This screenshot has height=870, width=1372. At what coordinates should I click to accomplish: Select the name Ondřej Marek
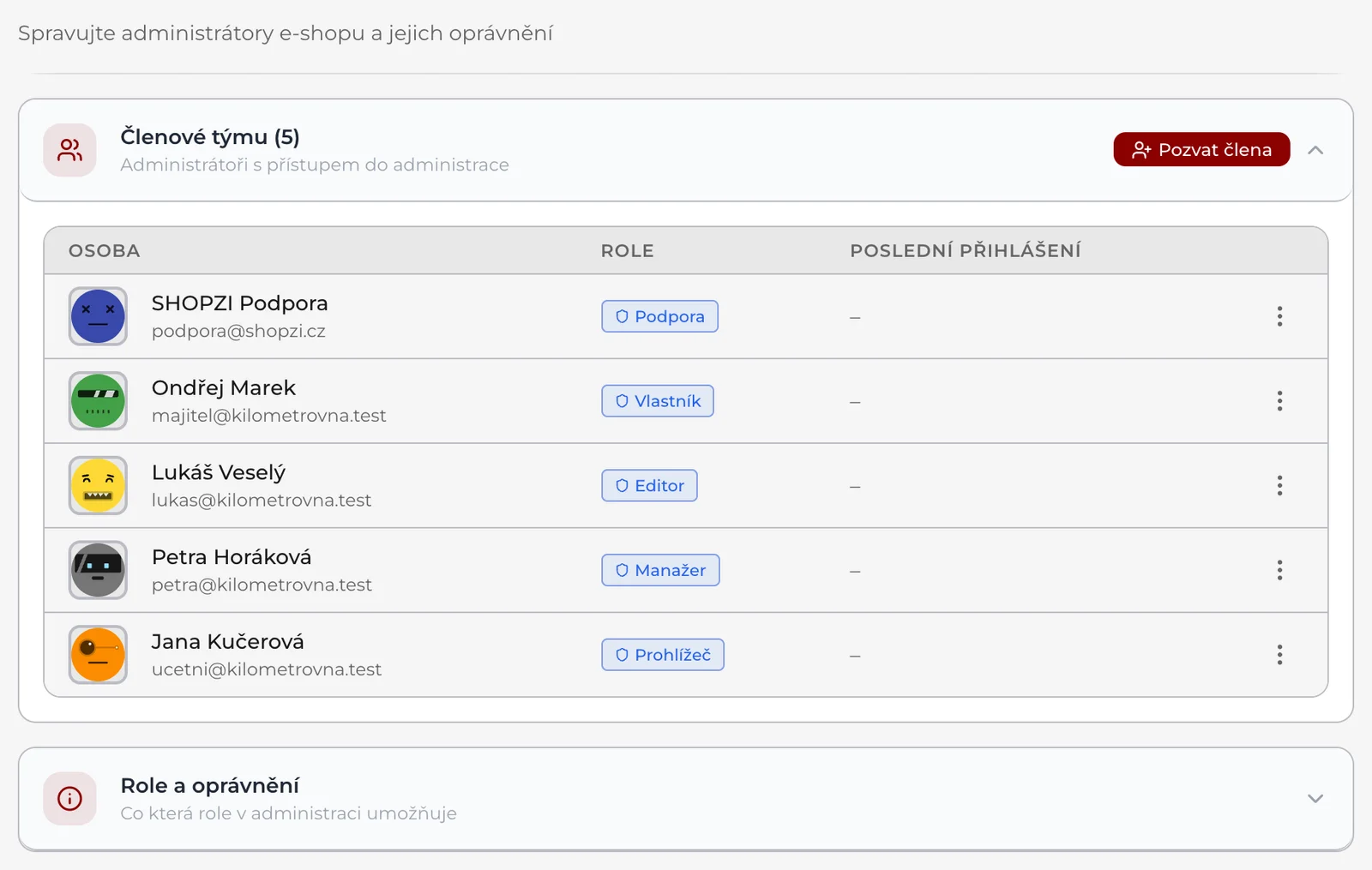click(223, 388)
